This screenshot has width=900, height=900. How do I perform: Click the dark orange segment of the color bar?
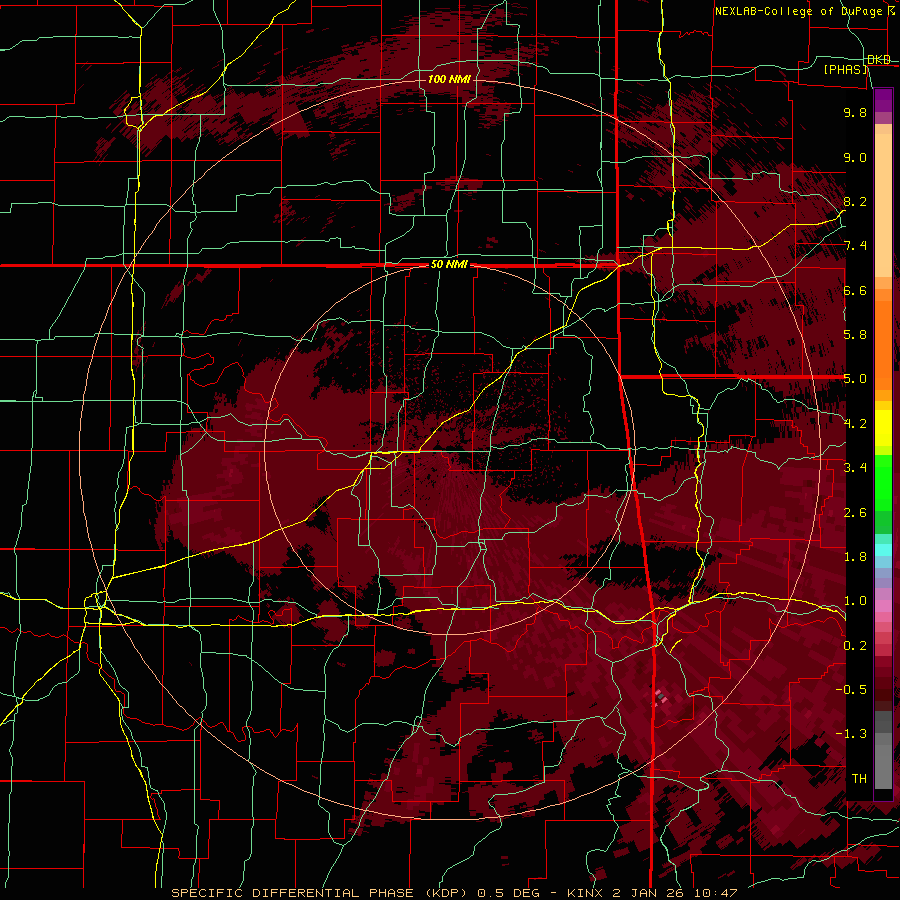tap(883, 346)
